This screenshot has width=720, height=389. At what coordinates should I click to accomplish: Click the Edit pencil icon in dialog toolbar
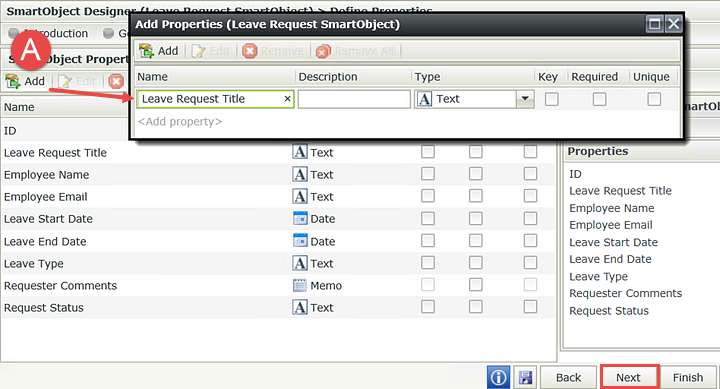(x=198, y=51)
